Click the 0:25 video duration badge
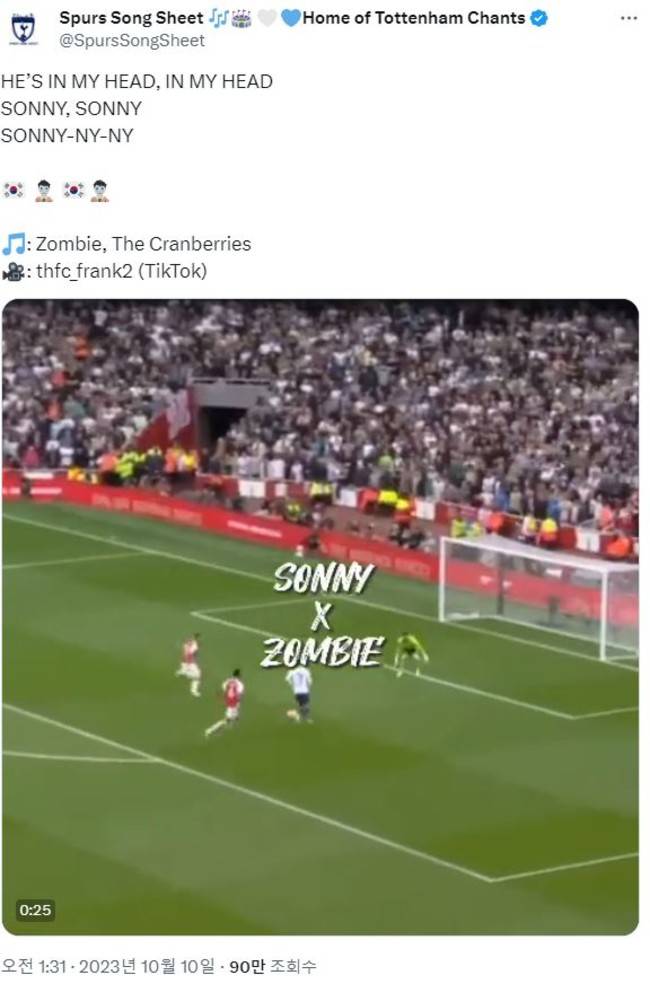Viewport: 650px width, 984px height. 35,910
